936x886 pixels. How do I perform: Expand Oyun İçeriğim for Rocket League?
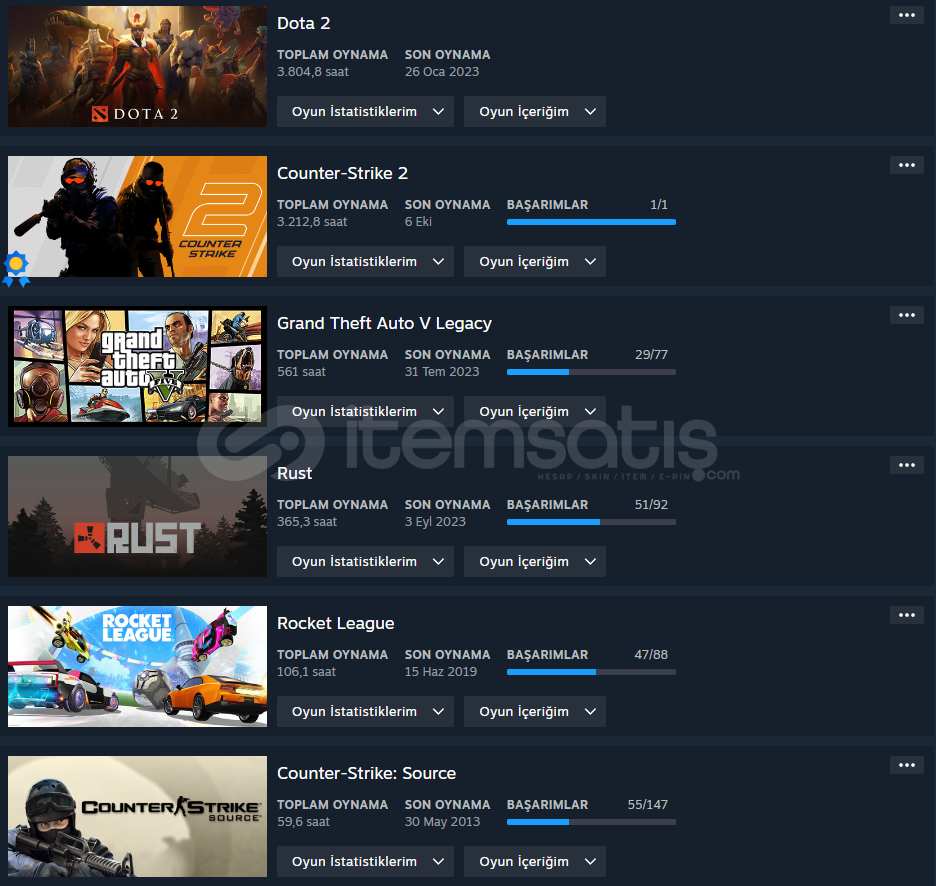[x=534, y=711]
